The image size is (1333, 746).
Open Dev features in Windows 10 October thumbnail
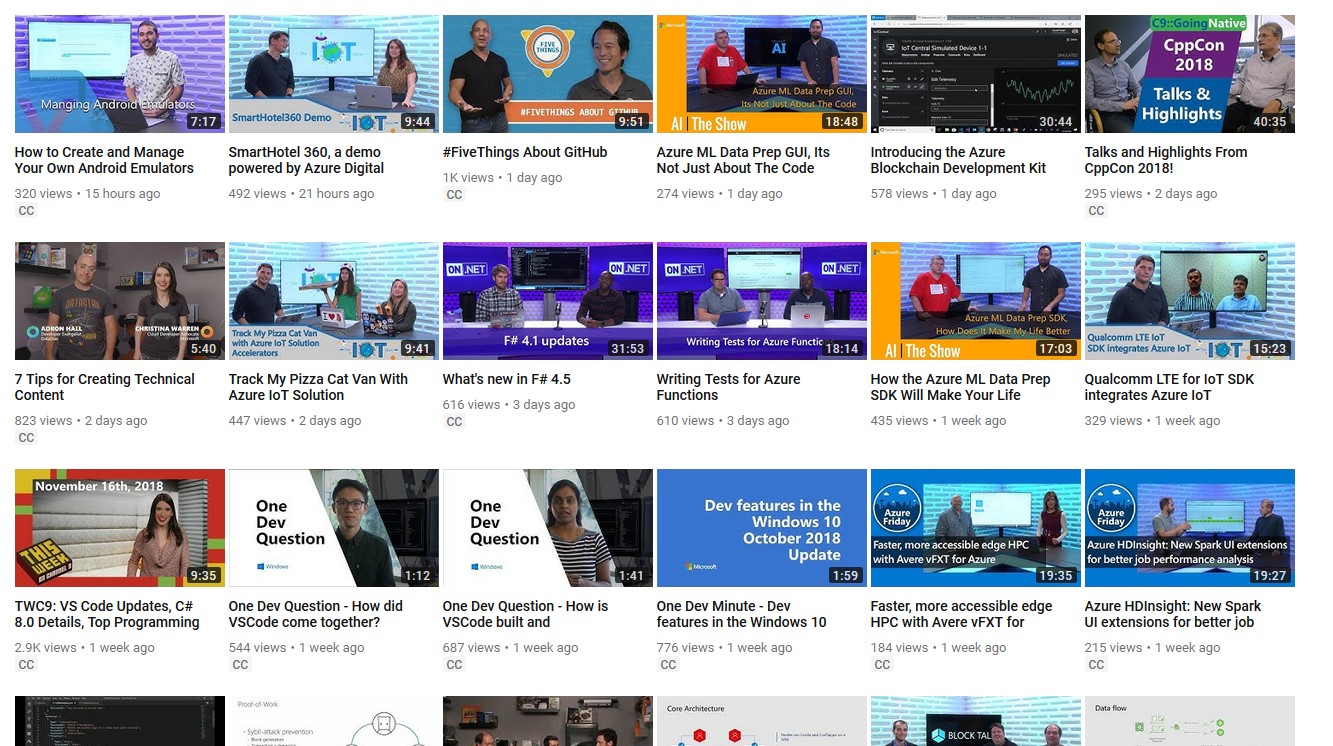[762, 528]
